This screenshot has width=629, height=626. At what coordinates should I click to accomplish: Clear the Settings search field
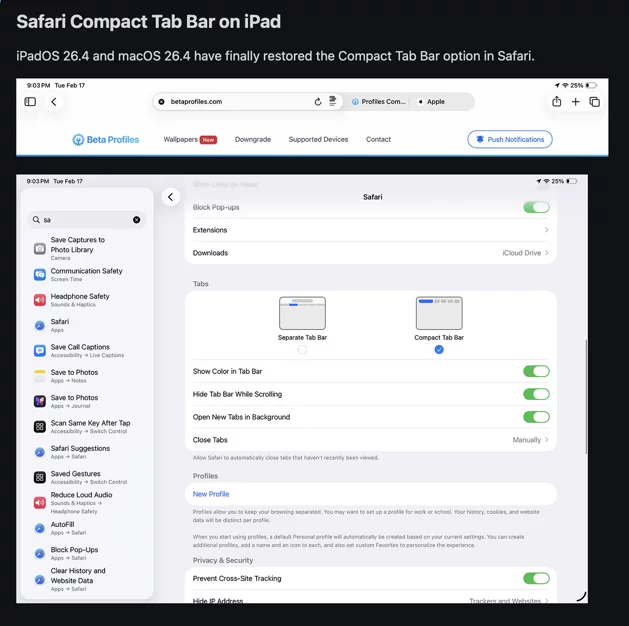pos(136,220)
